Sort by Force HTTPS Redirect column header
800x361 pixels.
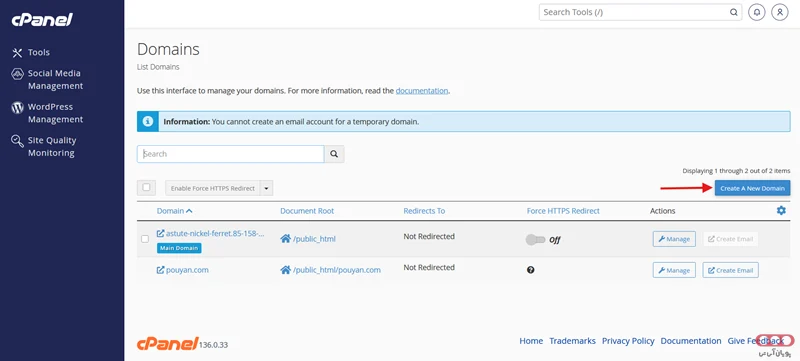tap(563, 211)
